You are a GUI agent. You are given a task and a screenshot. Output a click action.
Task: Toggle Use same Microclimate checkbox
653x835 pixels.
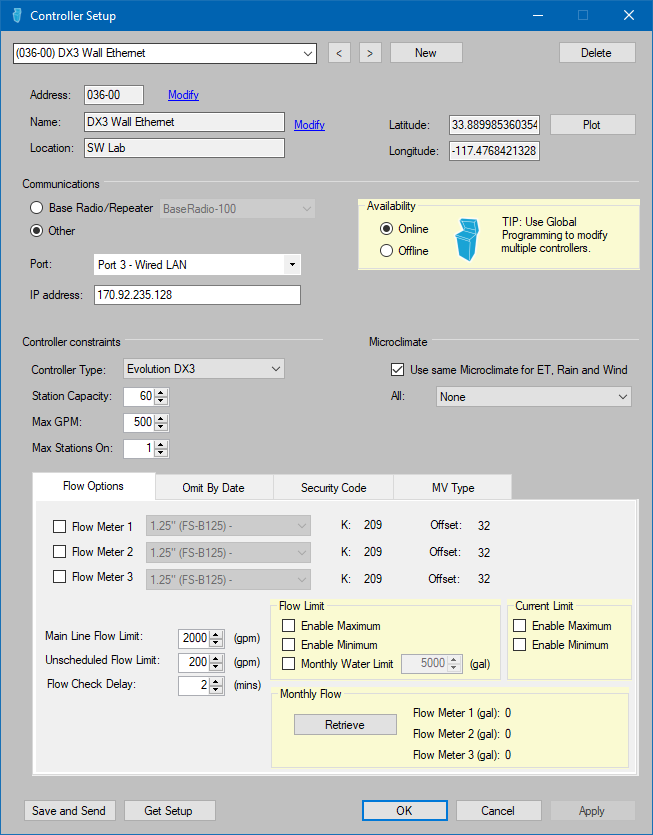397,370
